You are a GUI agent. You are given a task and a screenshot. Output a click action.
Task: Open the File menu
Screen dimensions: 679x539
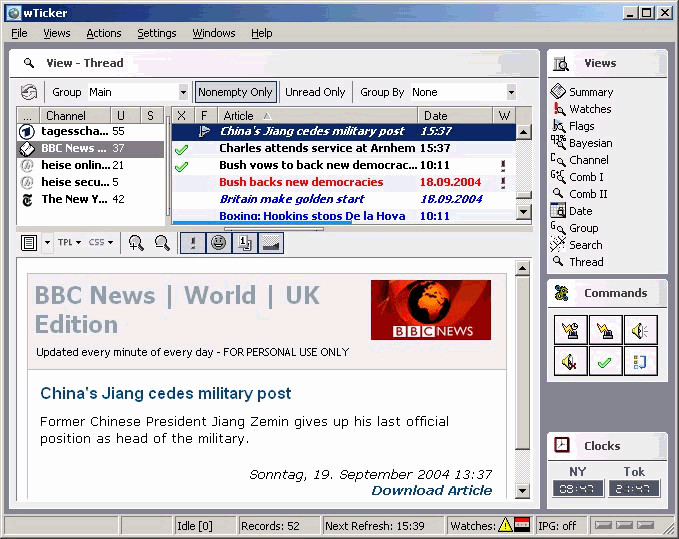pos(19,33)
